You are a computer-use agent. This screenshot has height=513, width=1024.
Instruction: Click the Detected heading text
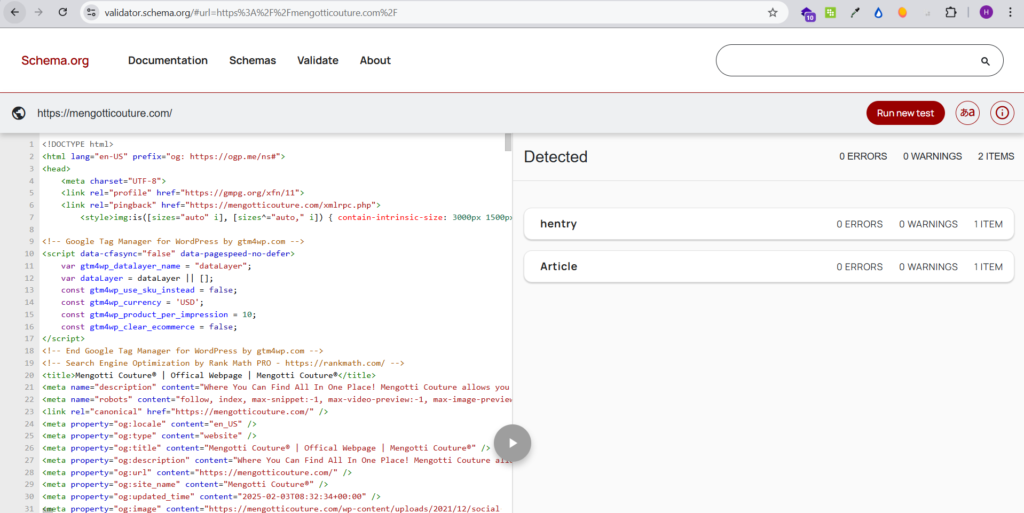[556, 157]
